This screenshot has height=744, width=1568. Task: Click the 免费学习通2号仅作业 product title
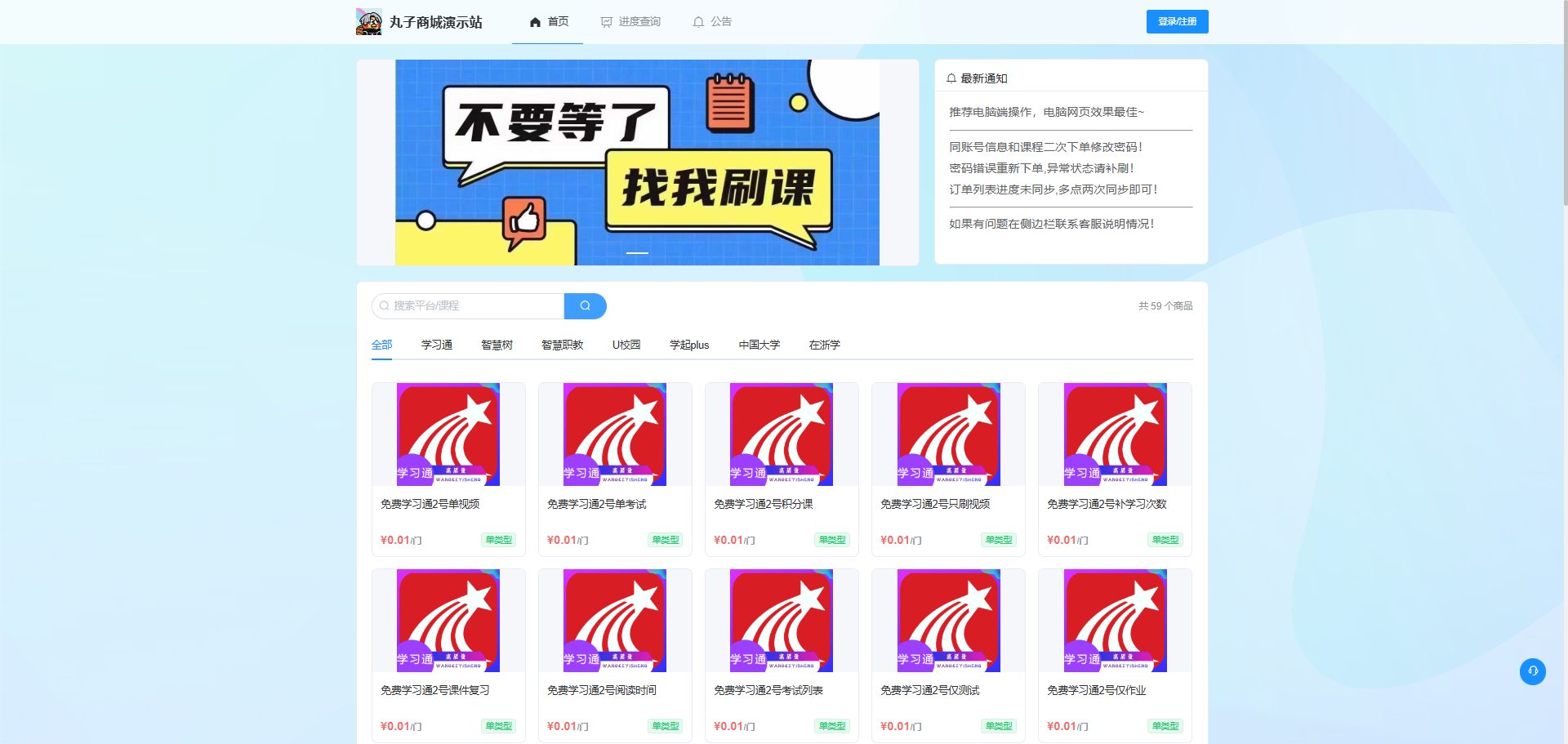point(1097,691)
